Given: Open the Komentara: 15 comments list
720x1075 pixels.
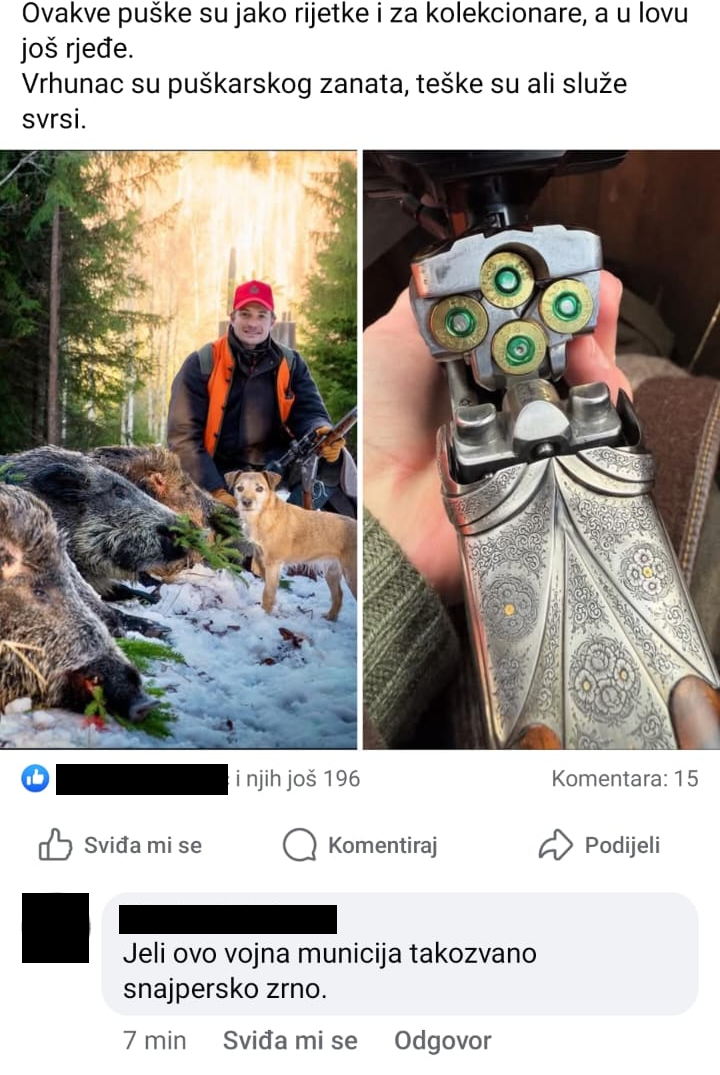Looking at the screenshot, I should [625, 779].
